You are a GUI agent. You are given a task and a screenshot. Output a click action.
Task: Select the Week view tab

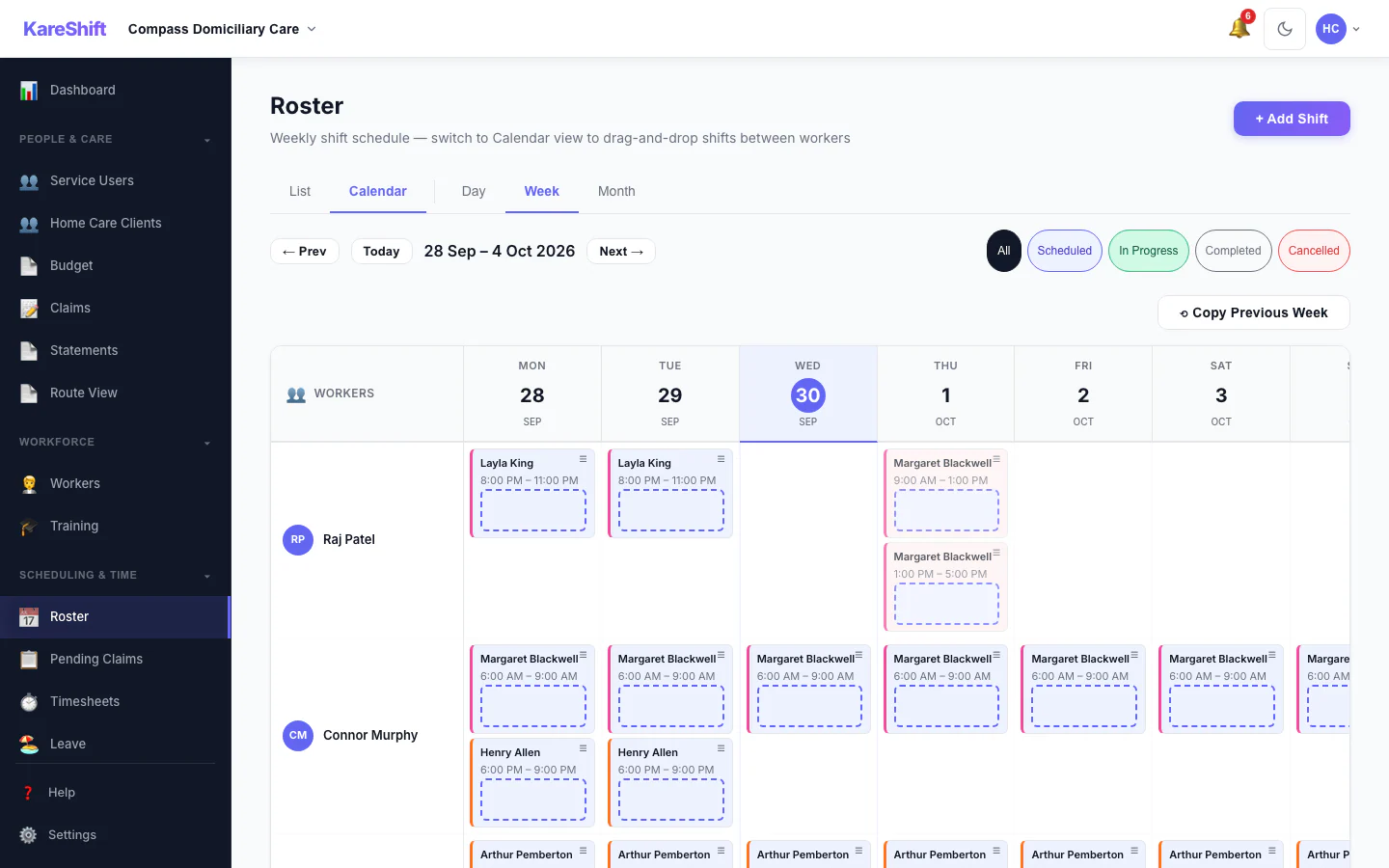point(542,191)
